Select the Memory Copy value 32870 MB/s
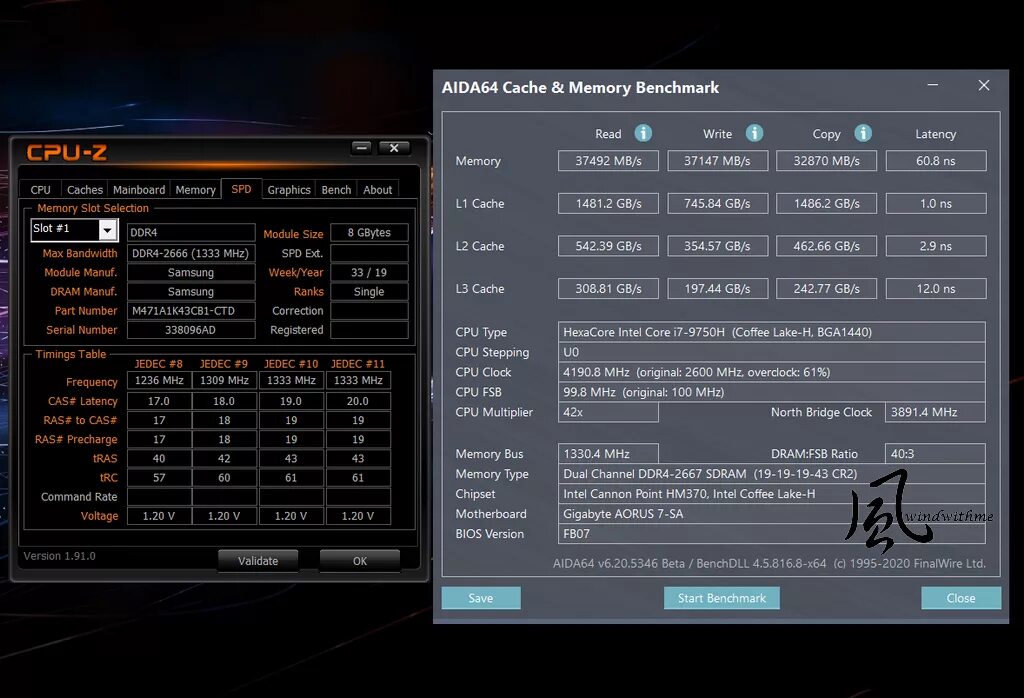The image size is (1024, 698). (x=826, y=161)
